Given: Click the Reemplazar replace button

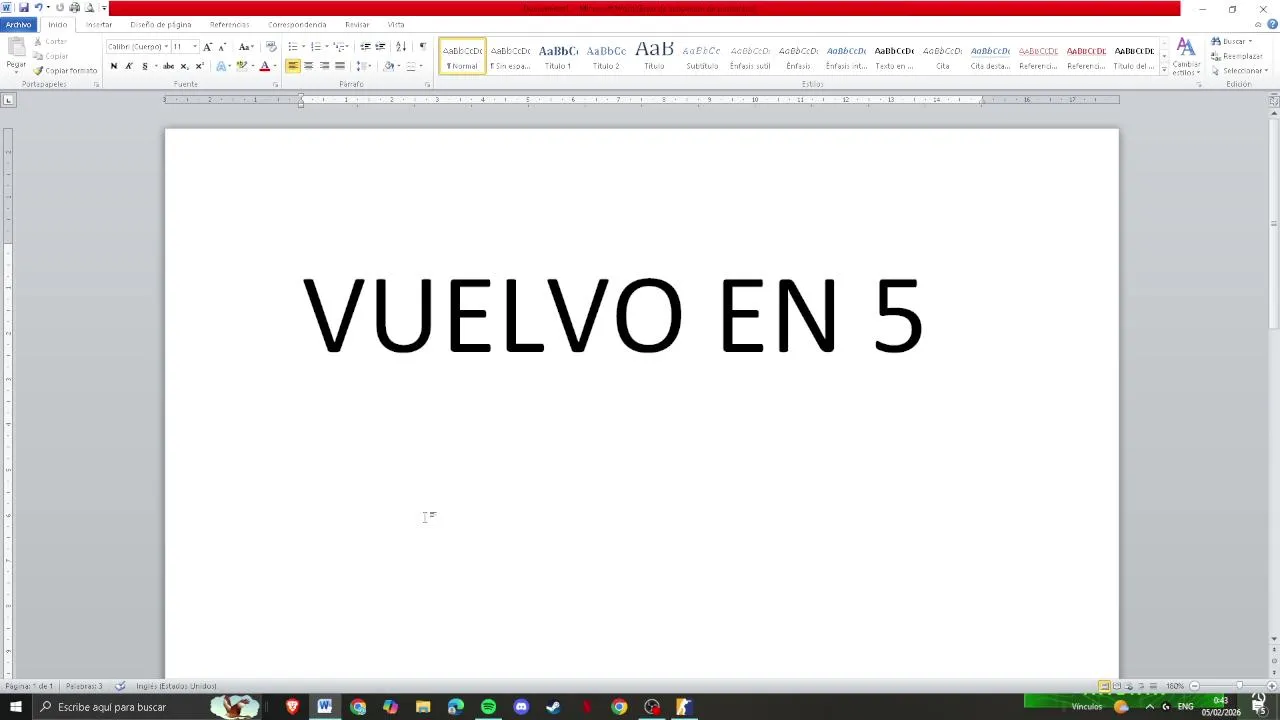Looking at the screenshot, I should [1237, 56].
